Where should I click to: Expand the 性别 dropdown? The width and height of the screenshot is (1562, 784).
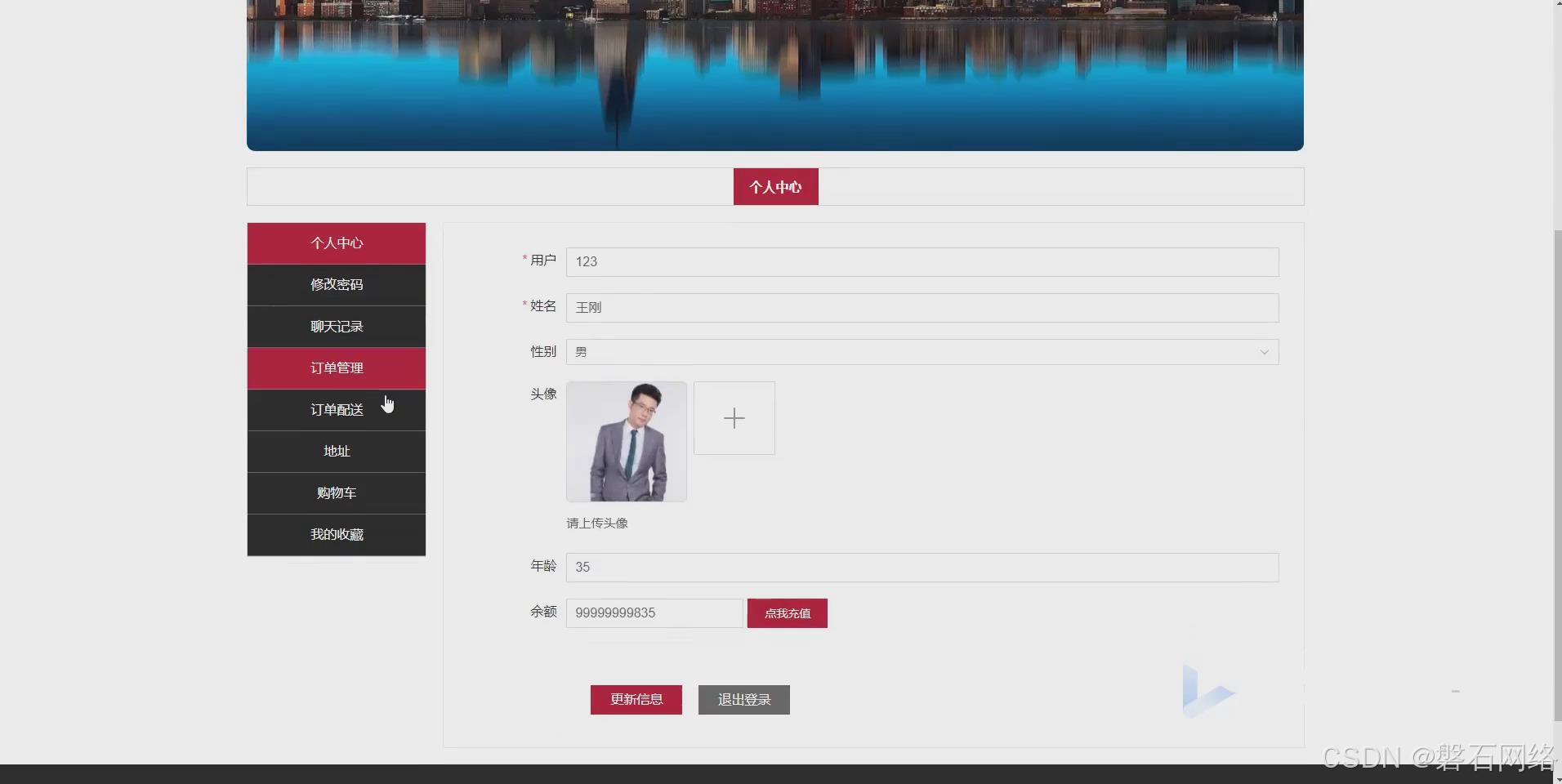tap(922, 352)
